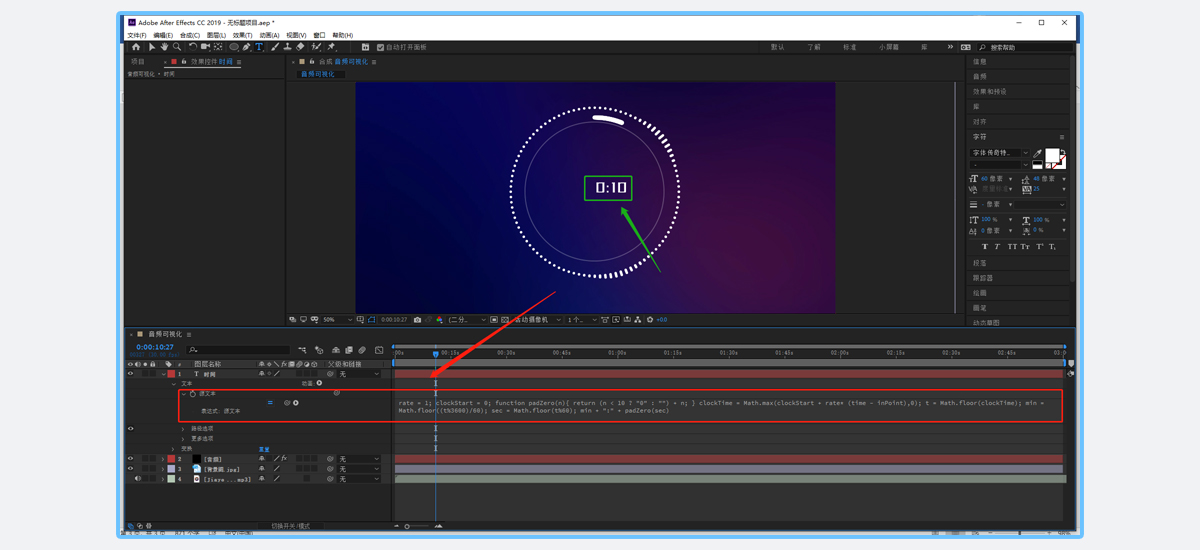Select the Brush tool
Viewport: 1200px width, 550px height.
pos(275,47)
